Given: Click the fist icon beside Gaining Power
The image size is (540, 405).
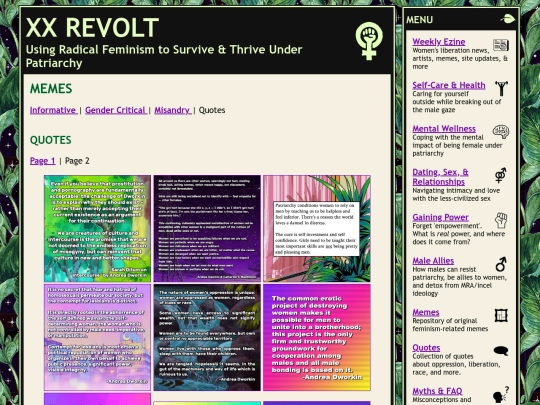Looking at the screenshot, I should coord(501,220).
